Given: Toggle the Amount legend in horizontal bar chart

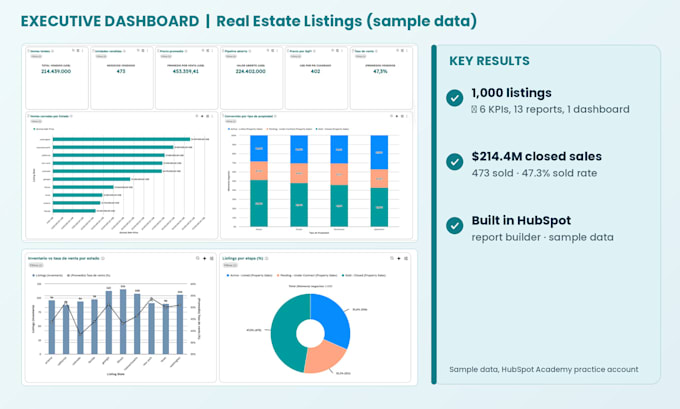Looking at the screenshot, I should point(44,129).
